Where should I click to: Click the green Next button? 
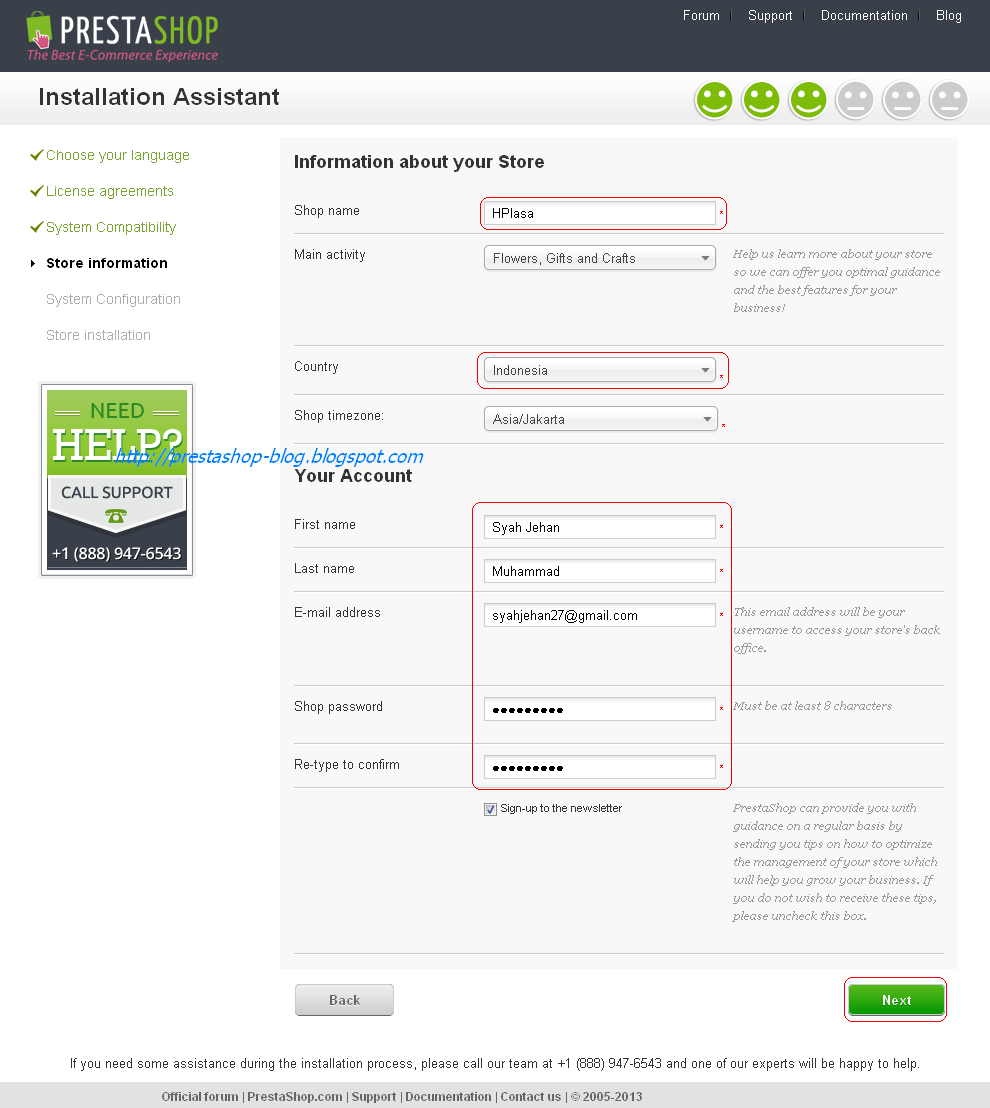(x=896, y=1000)
